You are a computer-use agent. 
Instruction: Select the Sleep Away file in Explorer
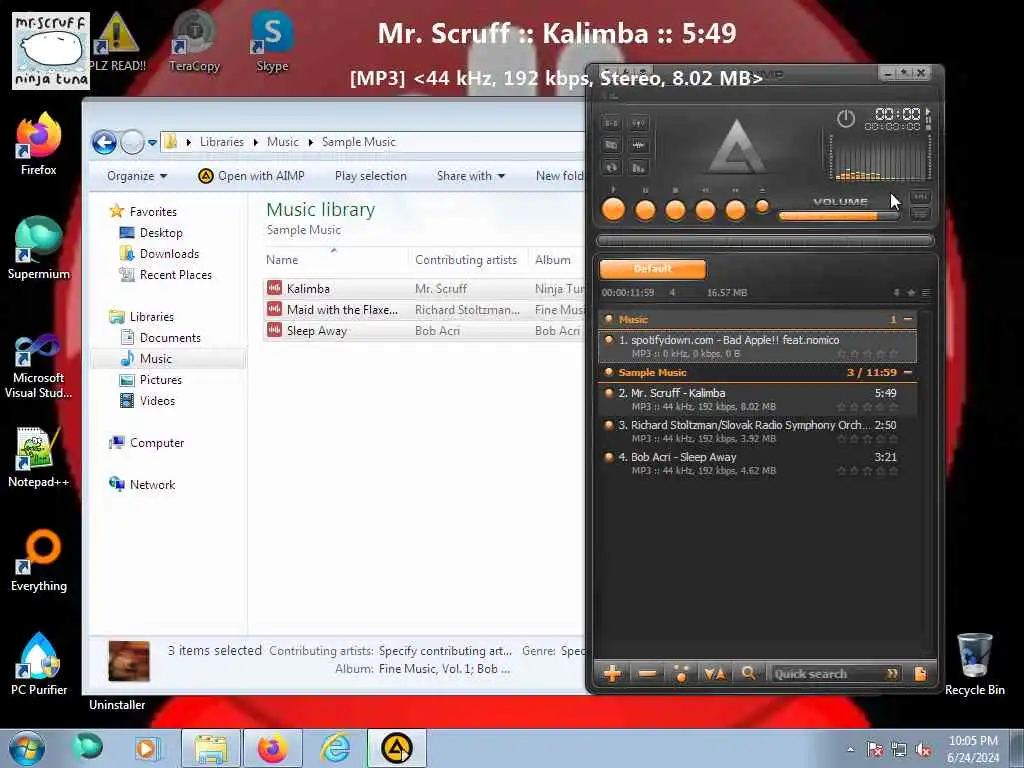(317, 330)
